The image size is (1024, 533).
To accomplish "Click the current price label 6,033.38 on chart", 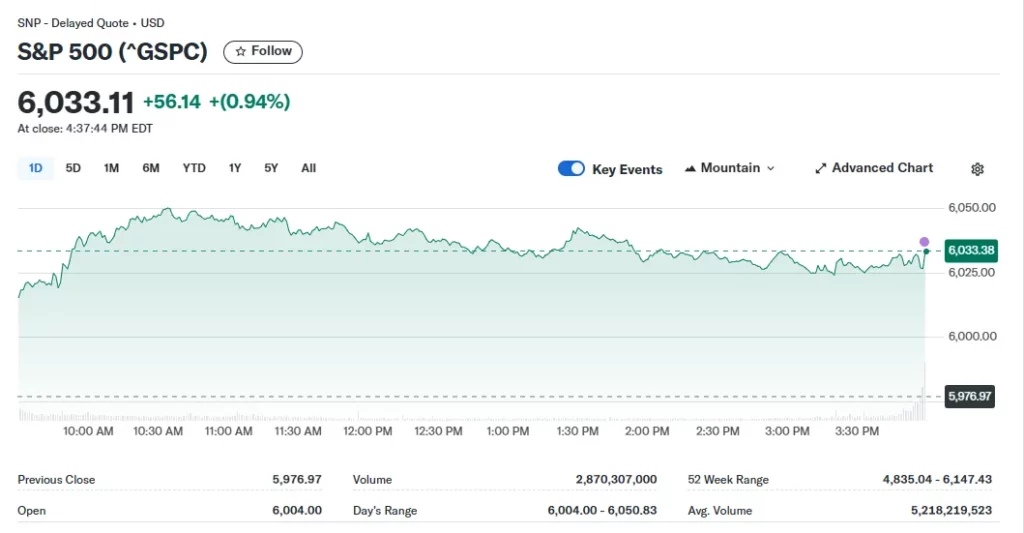I will (971, 250).
